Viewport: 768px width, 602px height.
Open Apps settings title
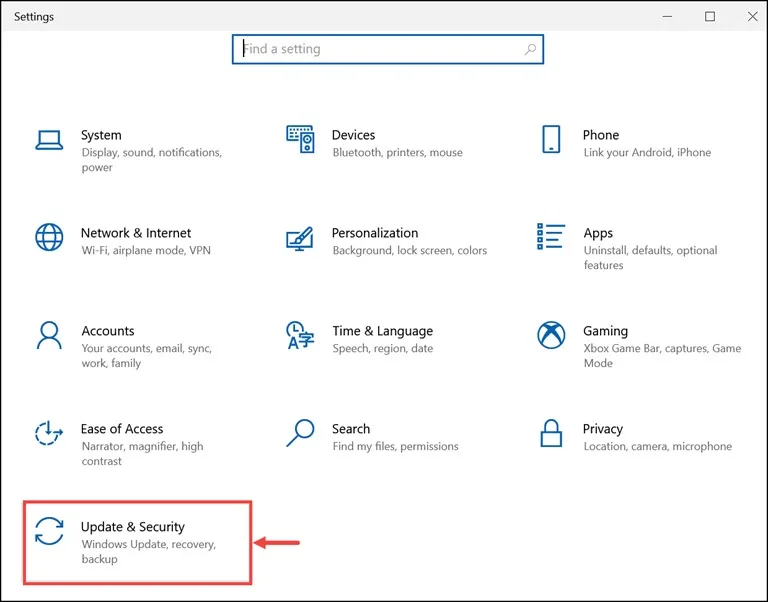pyautogui.click(x=598, y=234)
